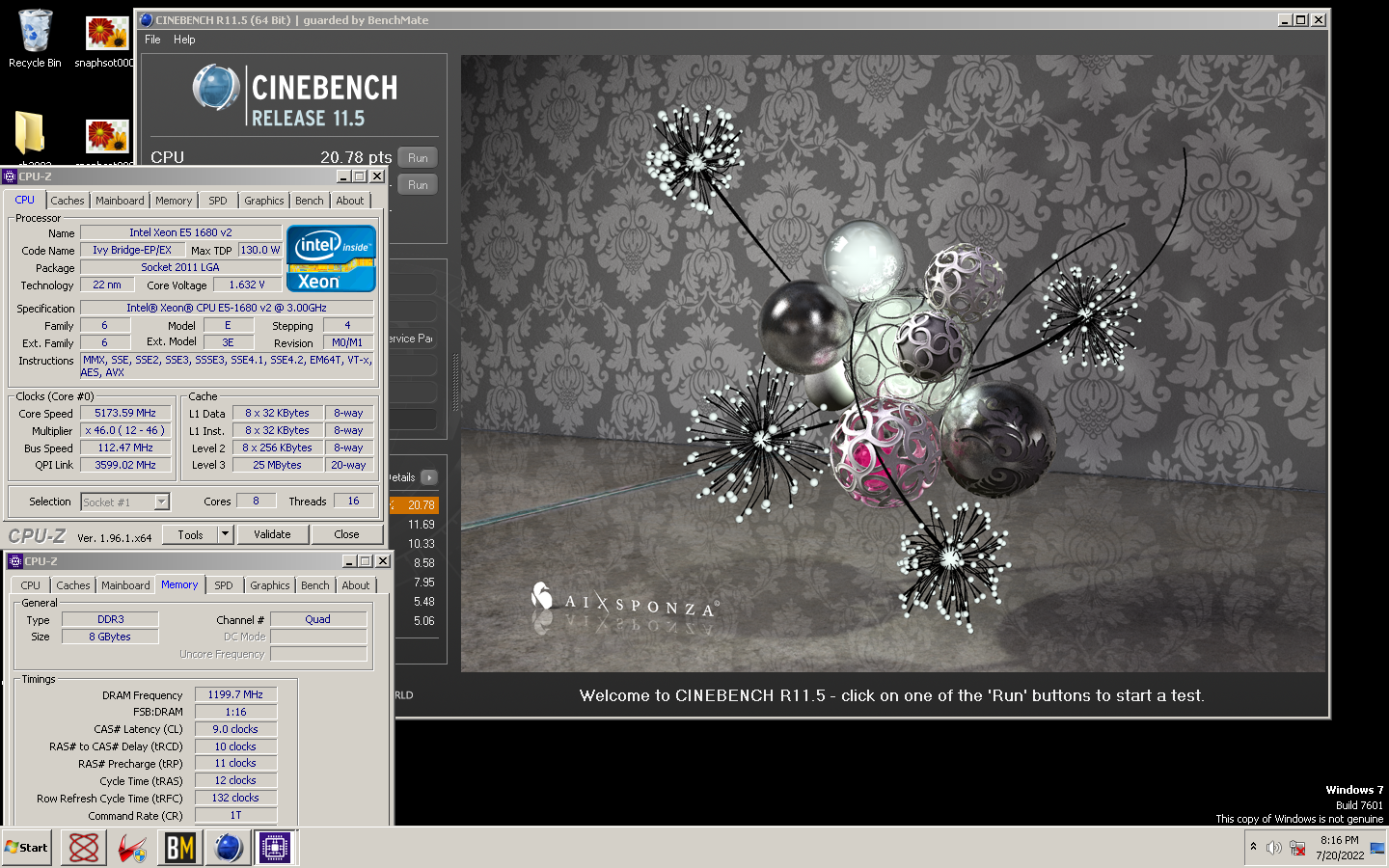The image size is (1389, 868).
Task: Open Mainboard tab in lower CPU-Z window
Action: click(125, 585)
